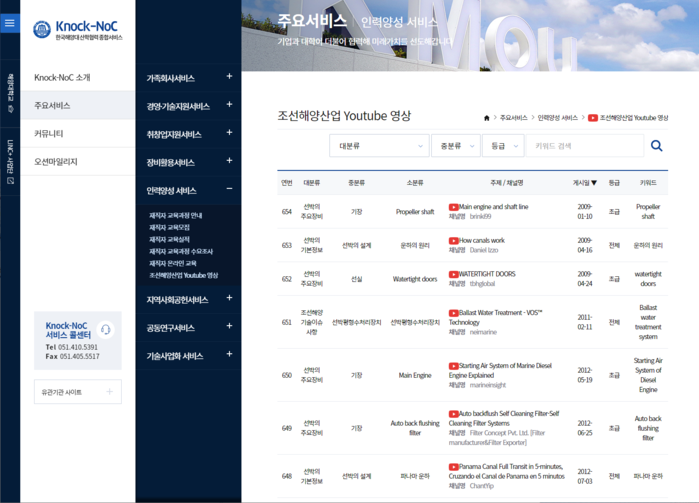Click the 키워드 검색 input field
699x503 pixels.
pos(585,146)
